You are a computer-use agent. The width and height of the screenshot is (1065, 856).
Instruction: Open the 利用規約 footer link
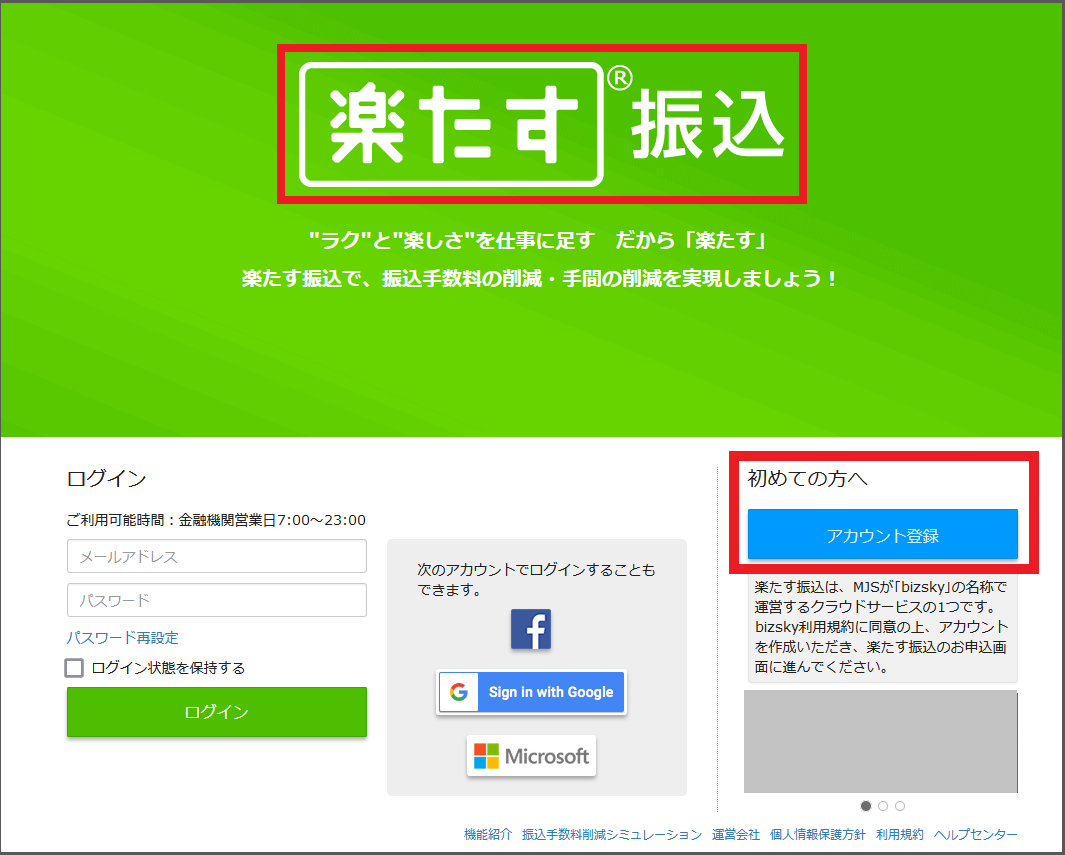pos(900,834)
